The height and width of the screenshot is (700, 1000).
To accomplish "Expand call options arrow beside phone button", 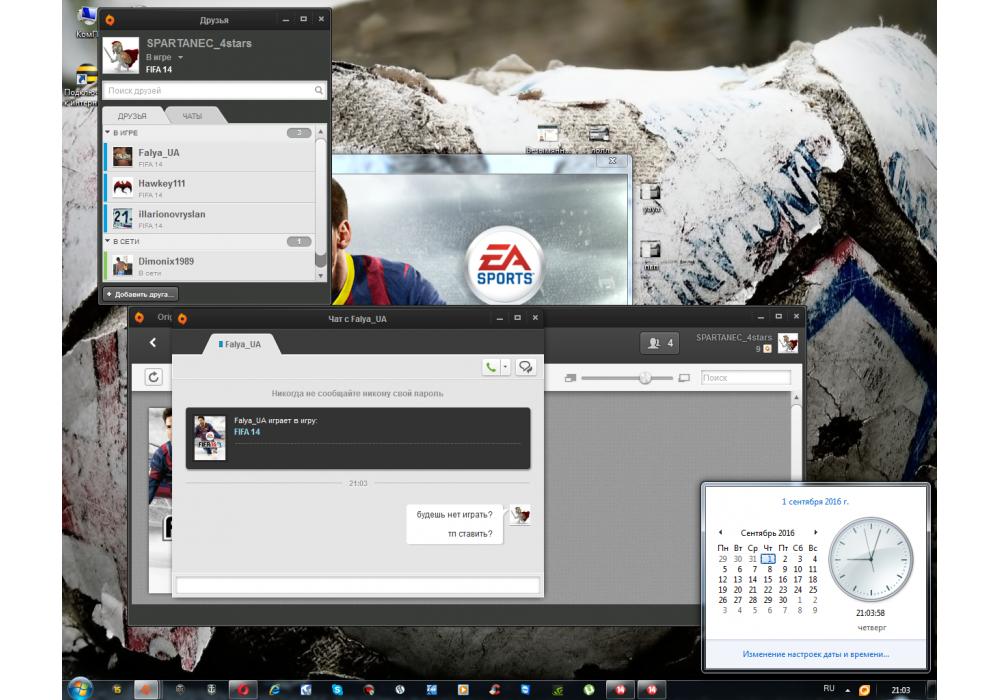I will [x=505, y=367].
